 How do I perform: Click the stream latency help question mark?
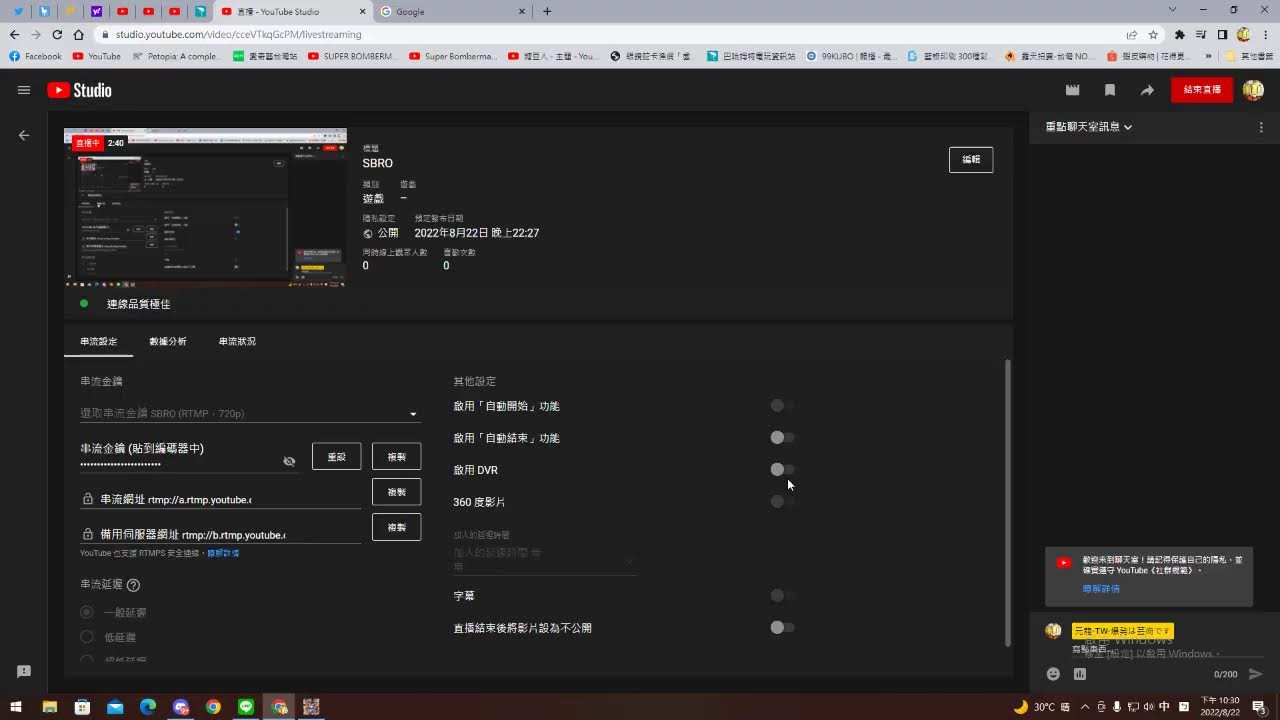point(133,585)
